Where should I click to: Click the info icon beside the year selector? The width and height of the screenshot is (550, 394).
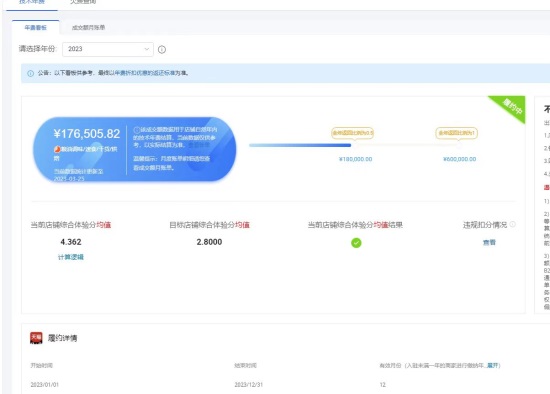[162, 49]
